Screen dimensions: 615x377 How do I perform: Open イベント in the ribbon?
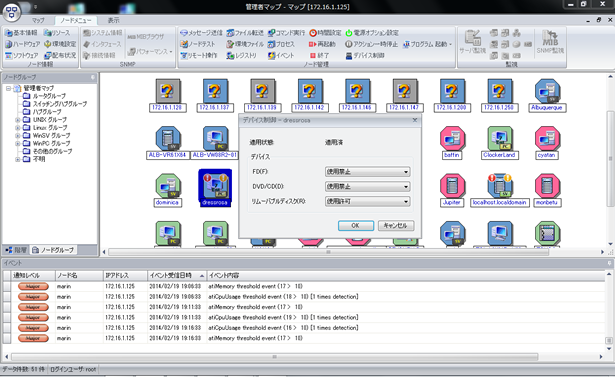(281, 56)
